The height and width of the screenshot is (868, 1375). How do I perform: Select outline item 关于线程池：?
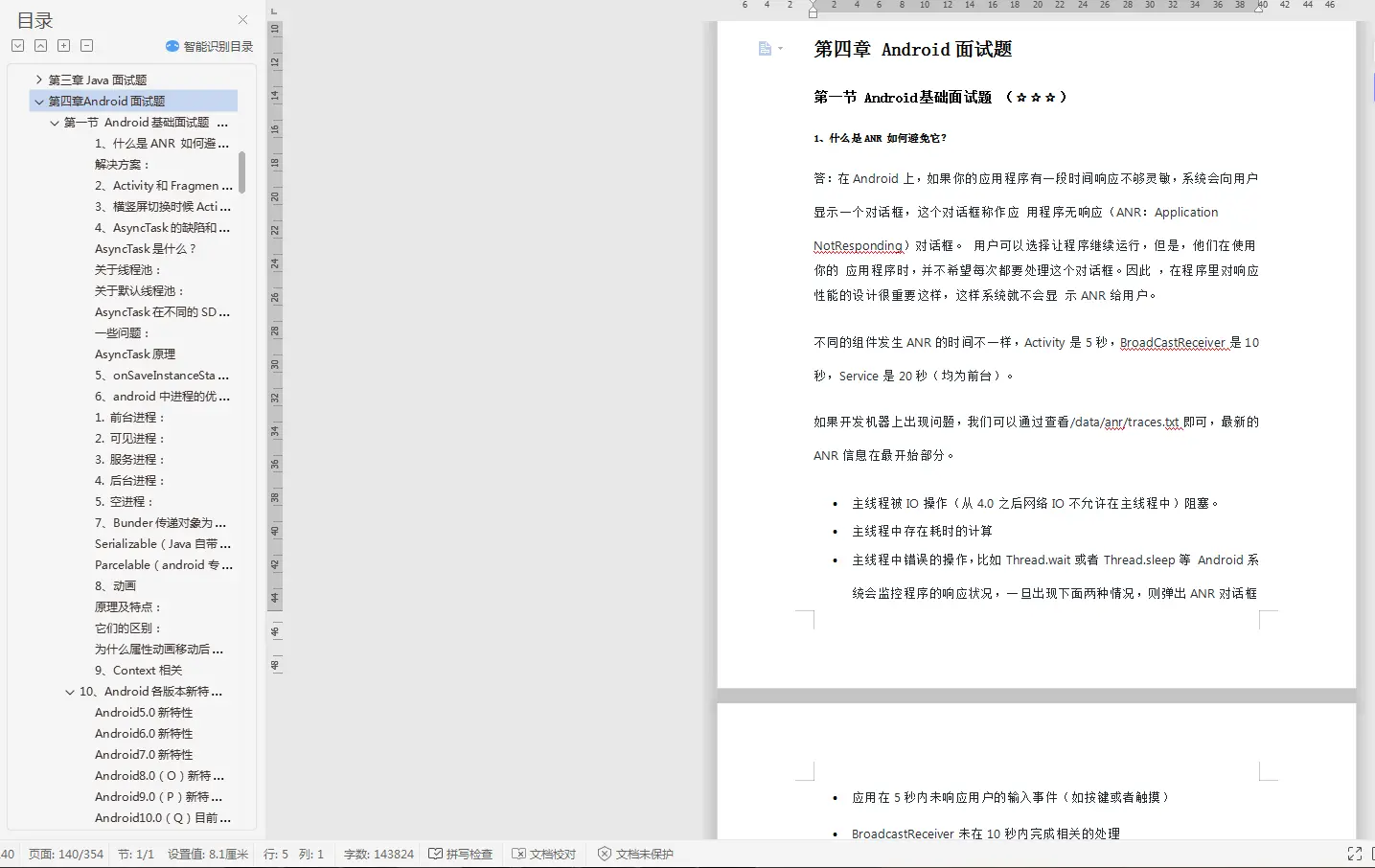[128, 270]
